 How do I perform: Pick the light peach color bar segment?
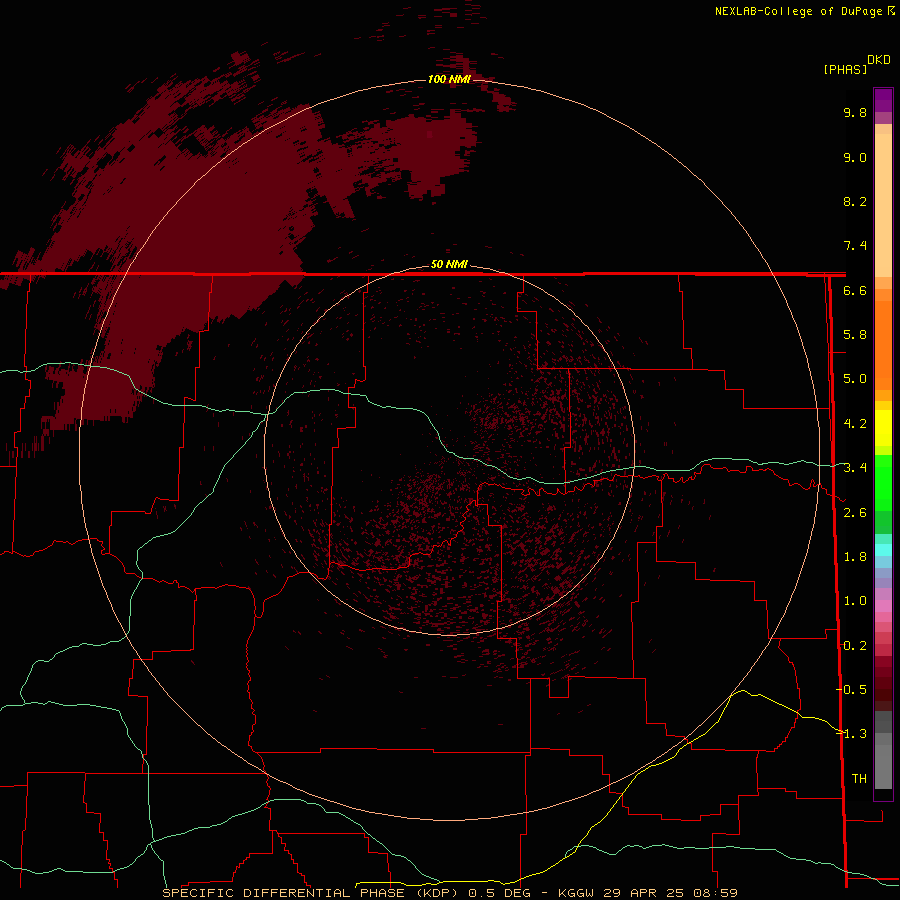click(x=883, y=205)
